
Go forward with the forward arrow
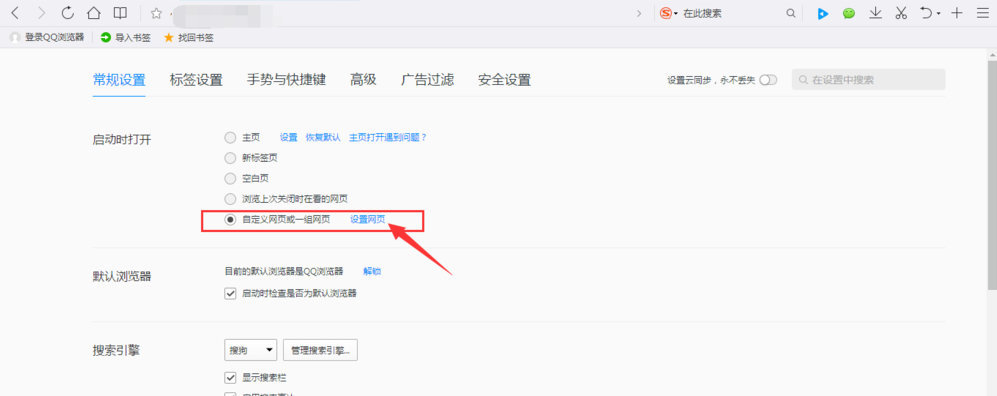click(41, 13)
